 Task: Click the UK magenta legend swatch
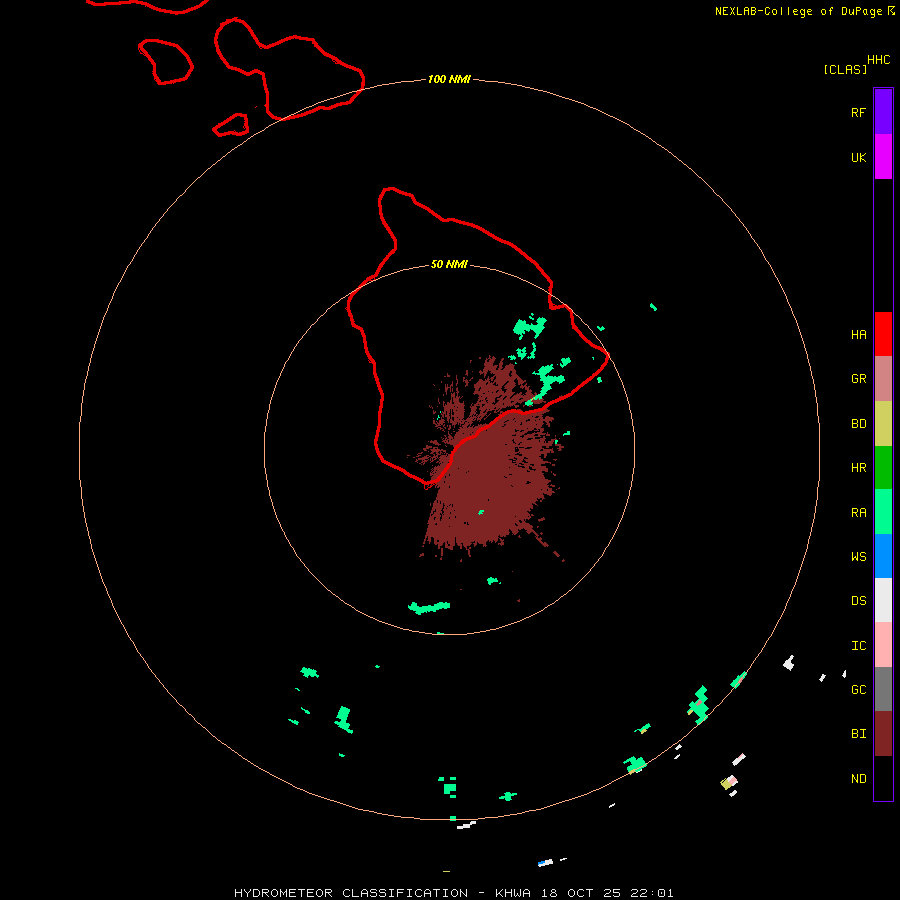(x=883, y=156)
